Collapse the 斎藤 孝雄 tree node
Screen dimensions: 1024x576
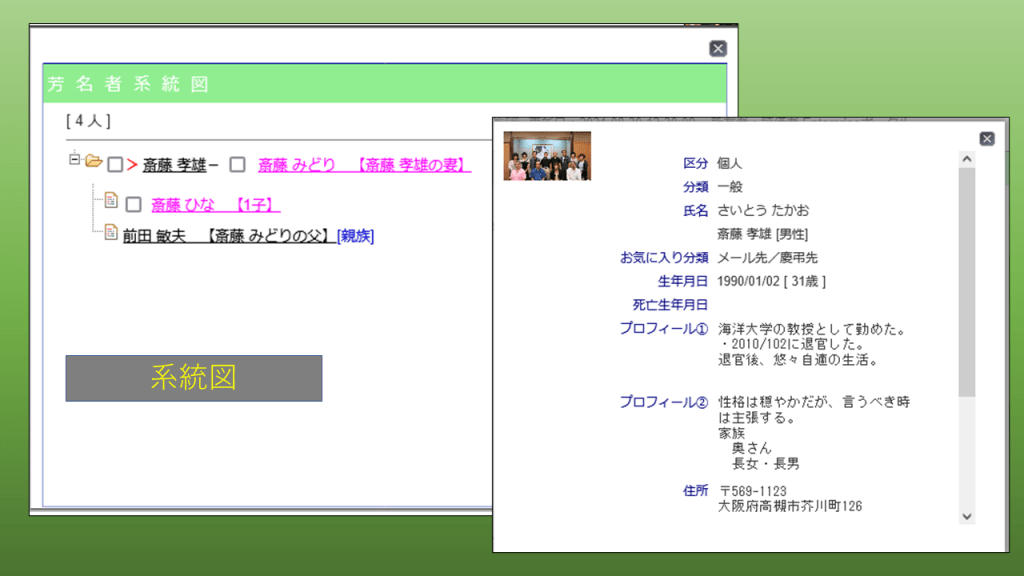click(74, 159)
